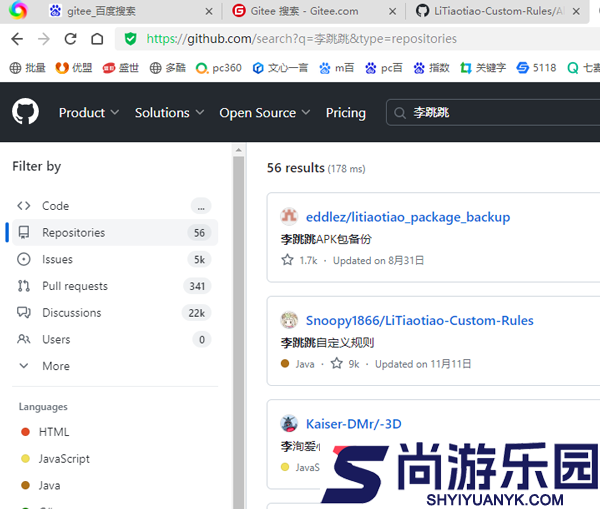Open the pc360 bookmark
600x509 pixels.
[x=218, y=68]
